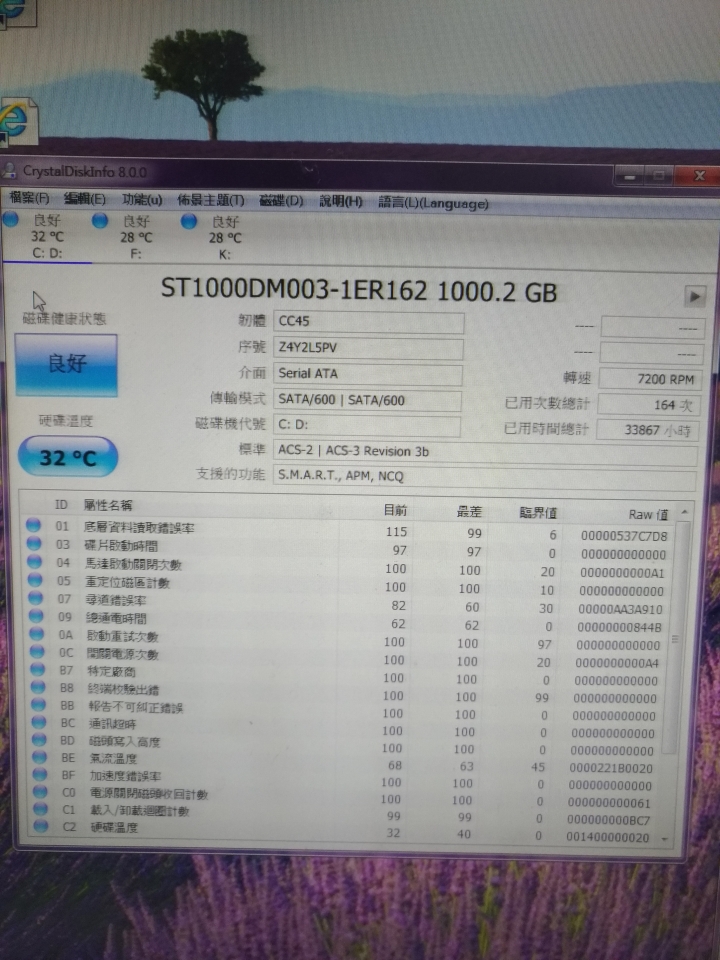The width and height of the screenshot is (720, 960).
Task: Click the ID column header
Action: (x=61, y=504)
